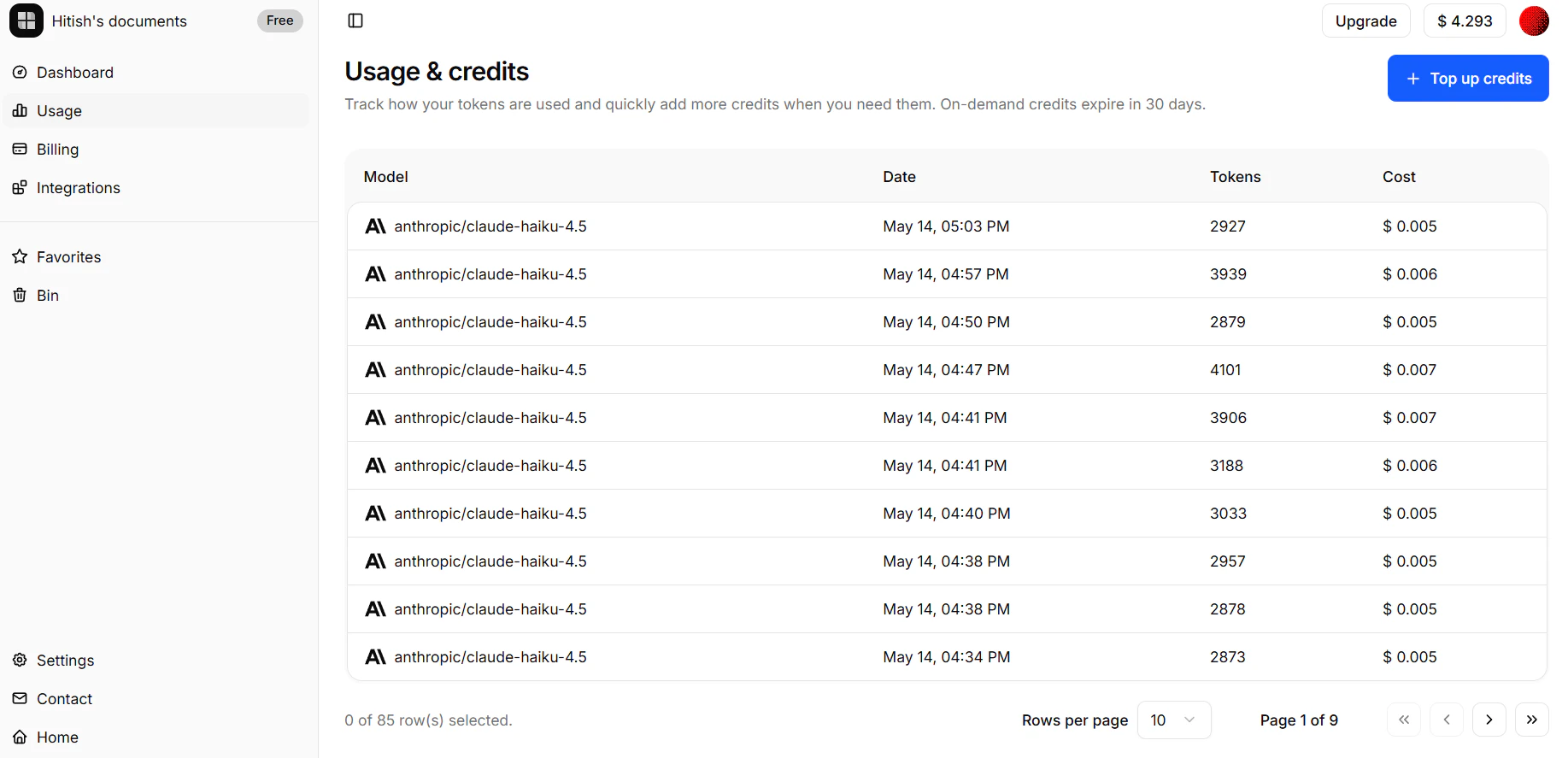Select the row dated May 14, 05:03 PM
The height and width of the screenshot is (758, 1568).
click(947, 226)
